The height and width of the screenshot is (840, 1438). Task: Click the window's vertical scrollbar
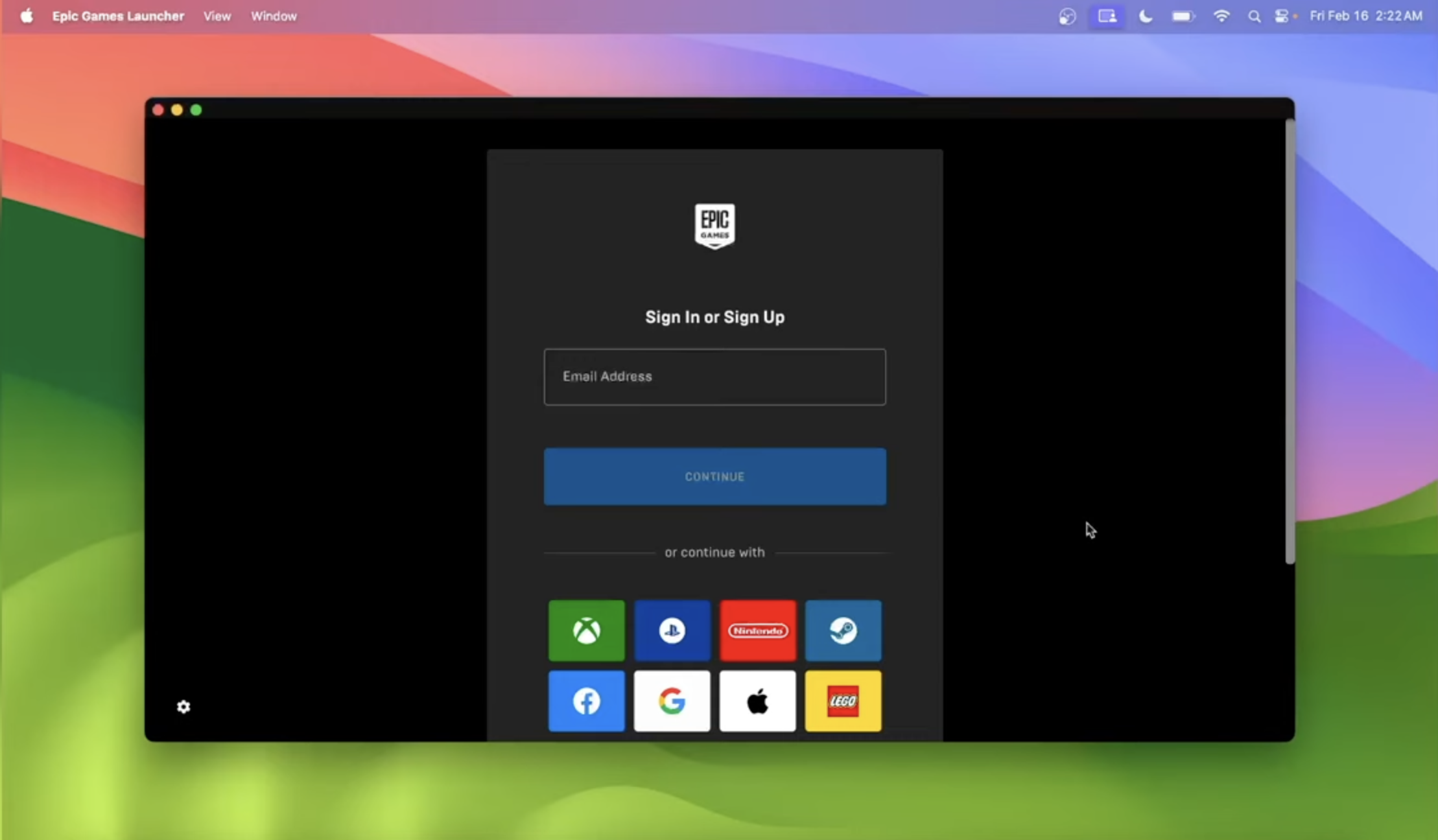pyautogui.click(x=1290, y=340)
